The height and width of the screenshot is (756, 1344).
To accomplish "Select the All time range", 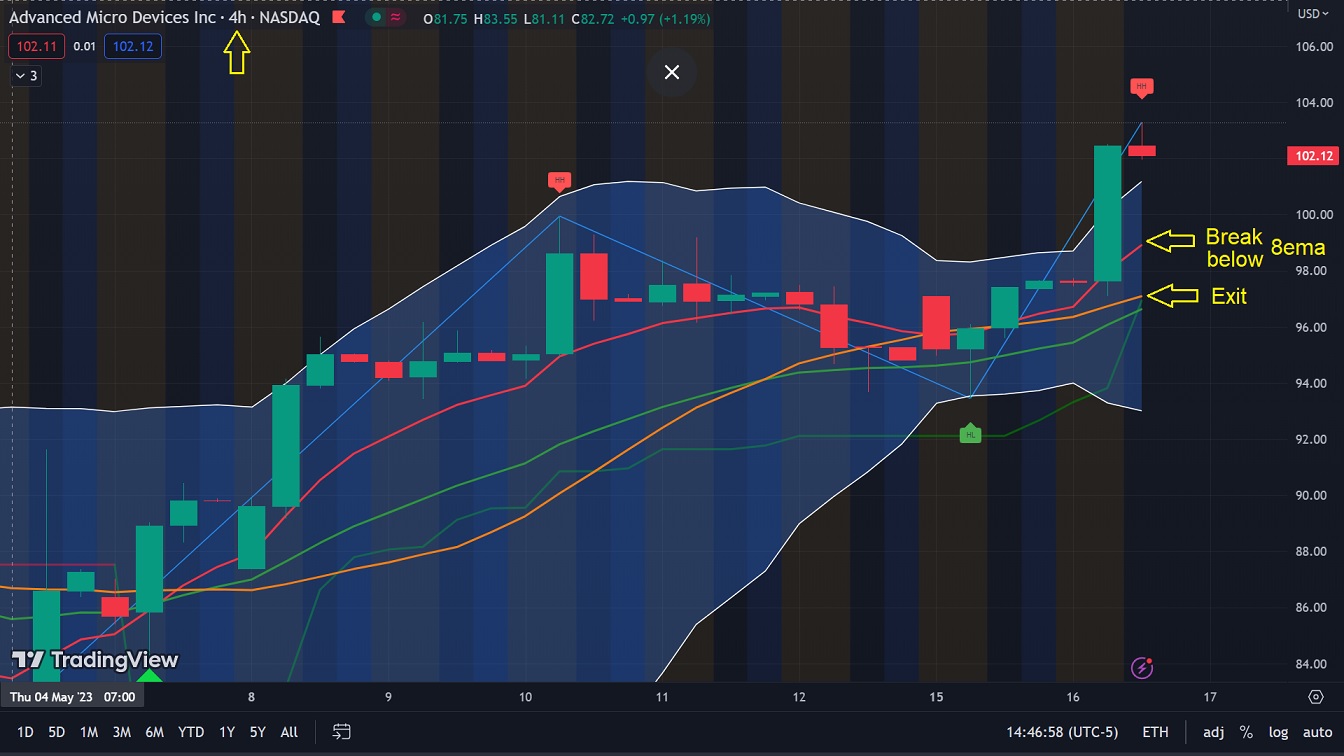I will [289, 732].
